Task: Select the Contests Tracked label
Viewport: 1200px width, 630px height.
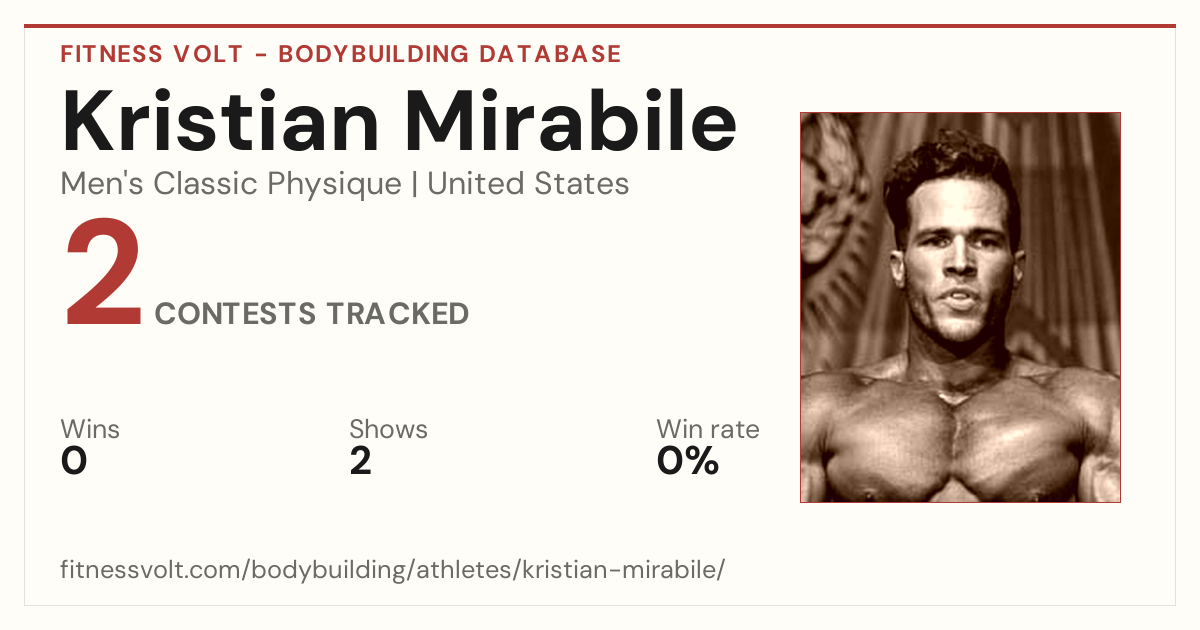Action: [x=312, y=314]
